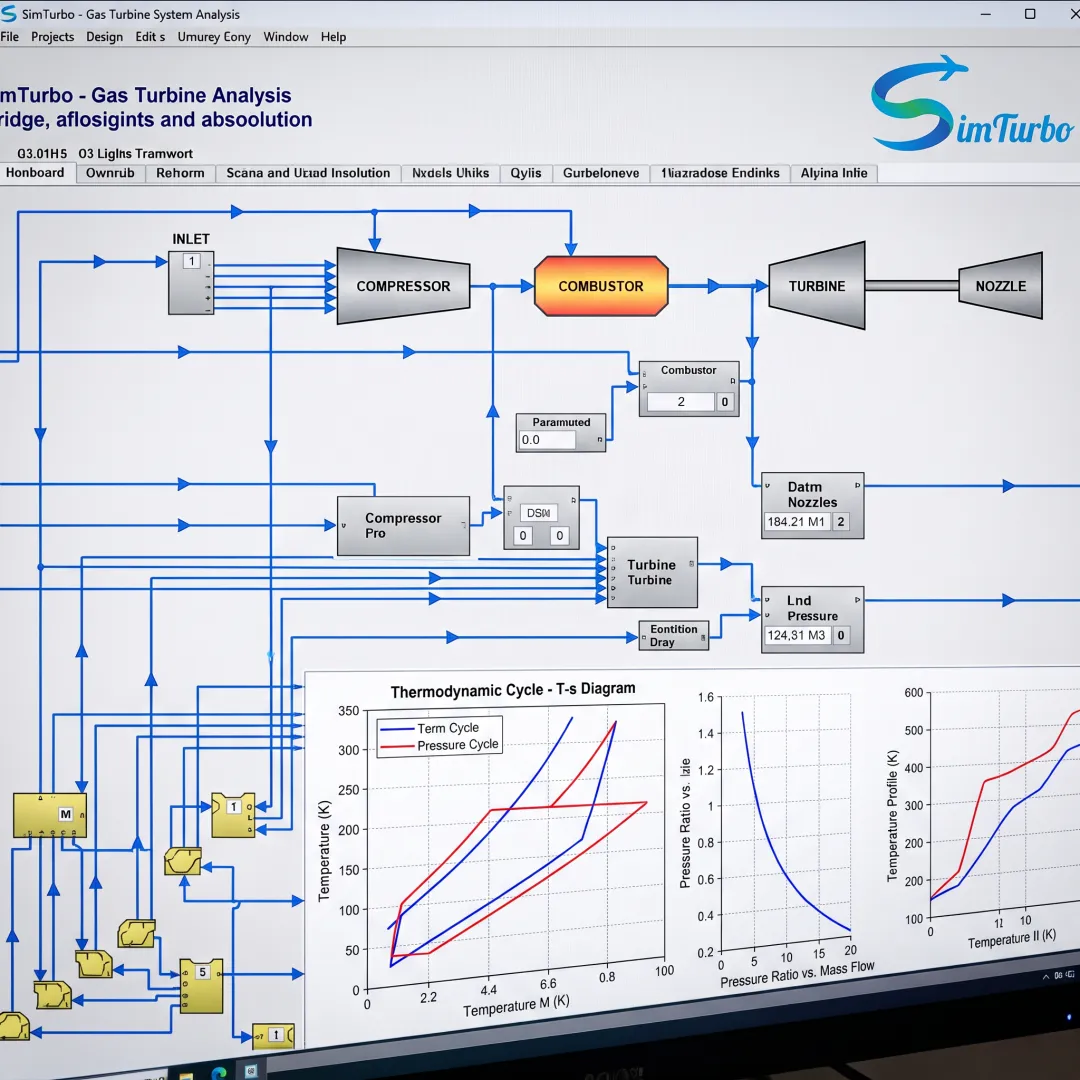The image size is (1080, 1080).
Task: Switch to the Qylis tab
Action: tap(526, 173)
